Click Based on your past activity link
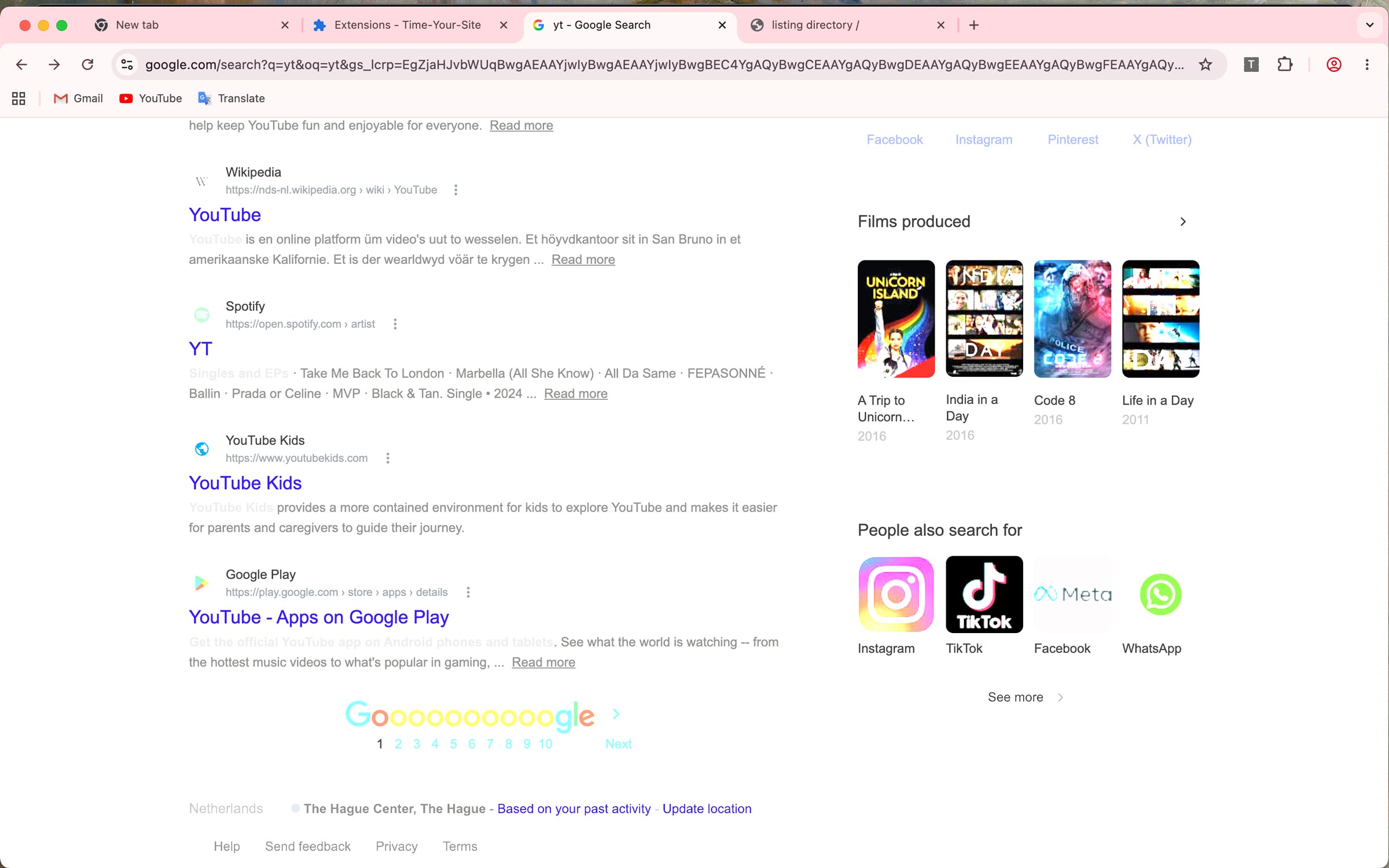The width and height of the screenshot is (1389, 868). pyautogui.click(x=574, y=809)
